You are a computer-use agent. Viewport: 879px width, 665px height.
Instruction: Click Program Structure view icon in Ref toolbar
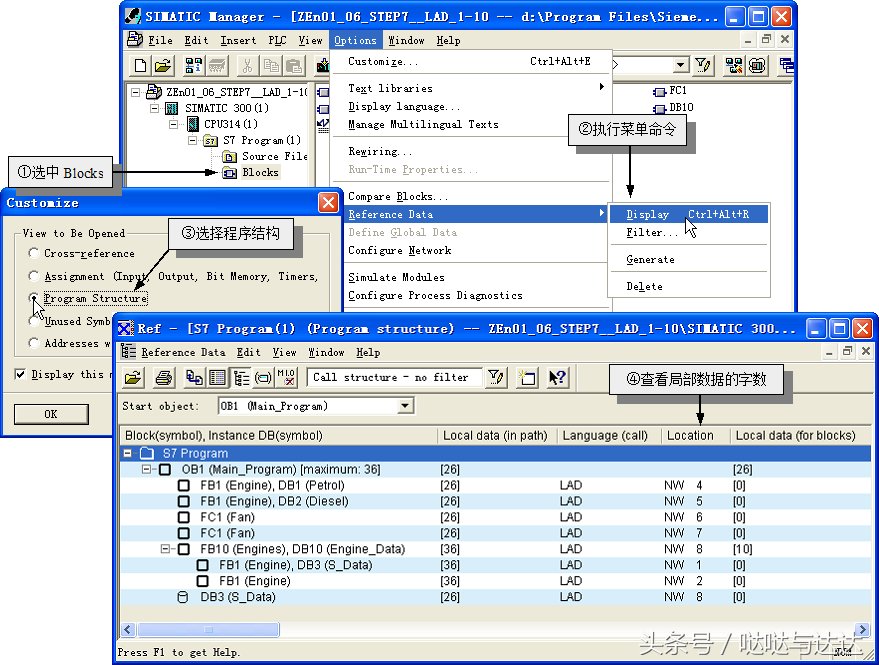point(241,377)
